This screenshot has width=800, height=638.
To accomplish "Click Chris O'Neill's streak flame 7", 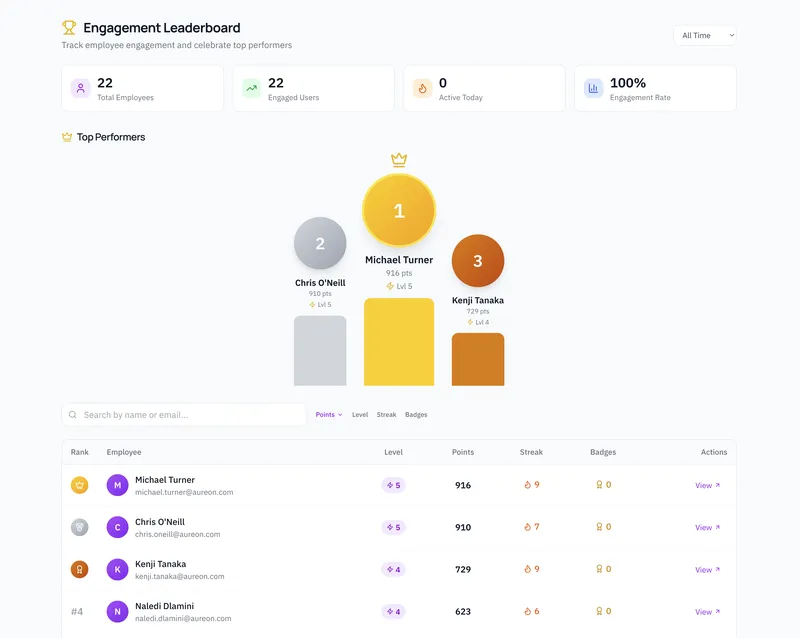I will point(532,527).
